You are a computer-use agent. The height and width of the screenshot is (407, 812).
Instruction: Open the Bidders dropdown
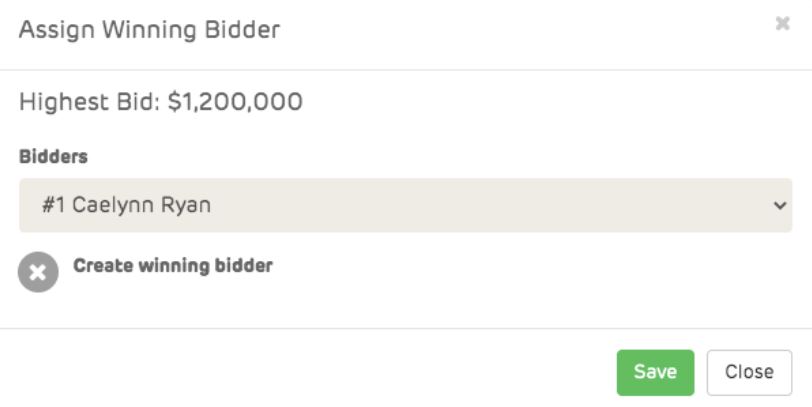(405, 205)
